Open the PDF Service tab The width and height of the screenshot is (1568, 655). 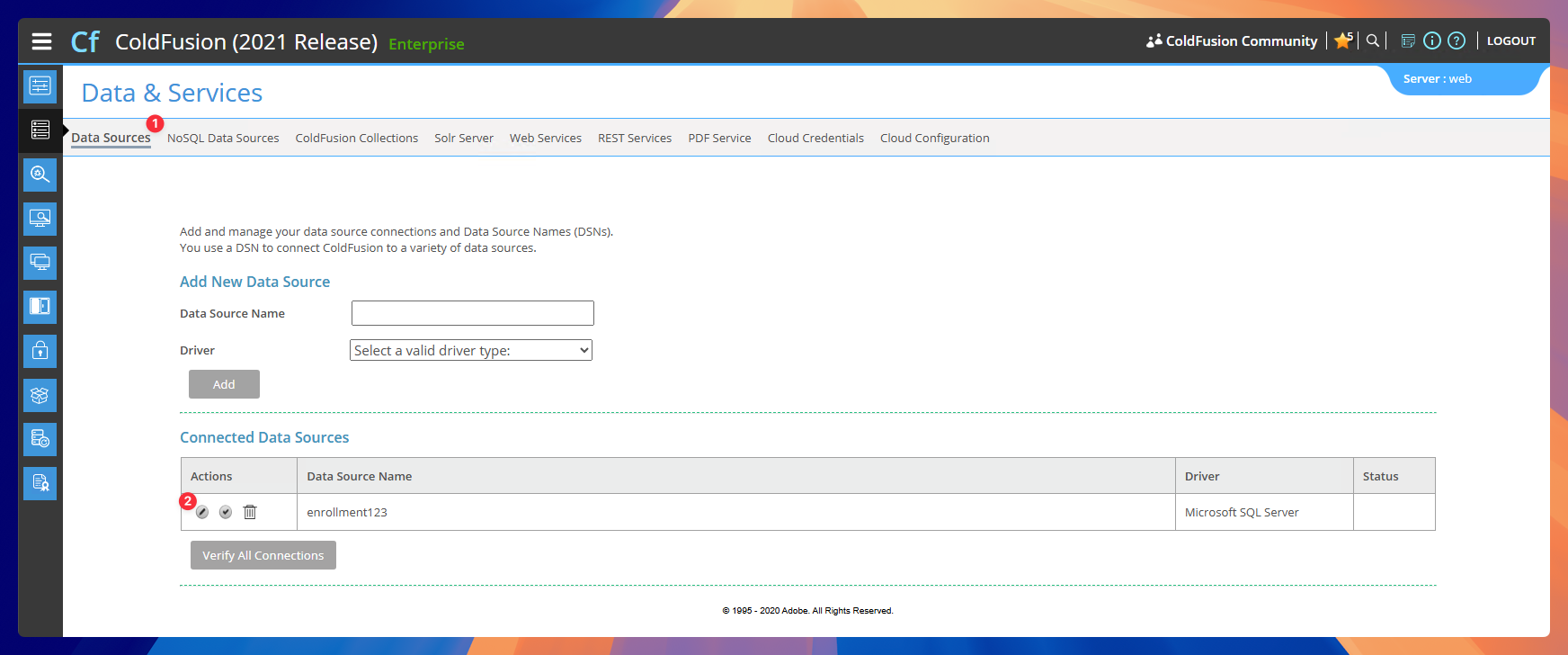click(719, 138)
